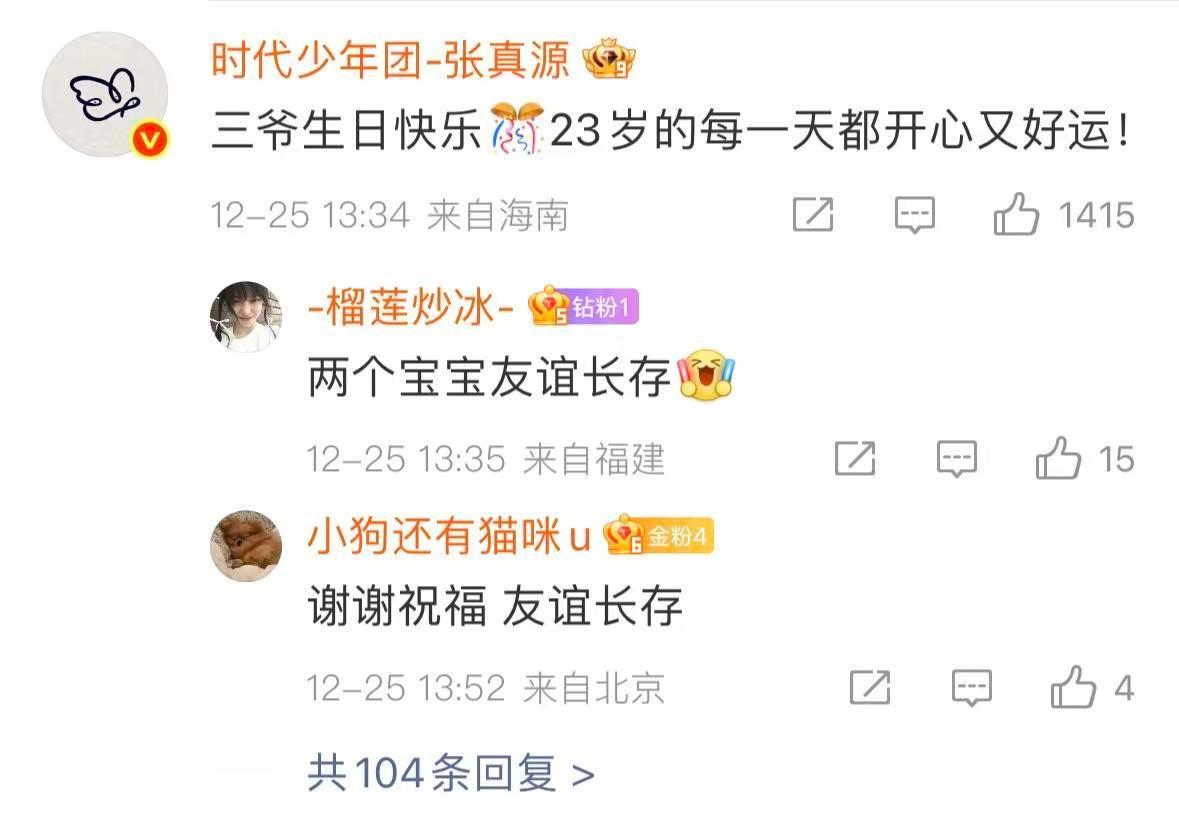Open the dog avatar of 小狗还有猫咪u

[x=246, y=545]
